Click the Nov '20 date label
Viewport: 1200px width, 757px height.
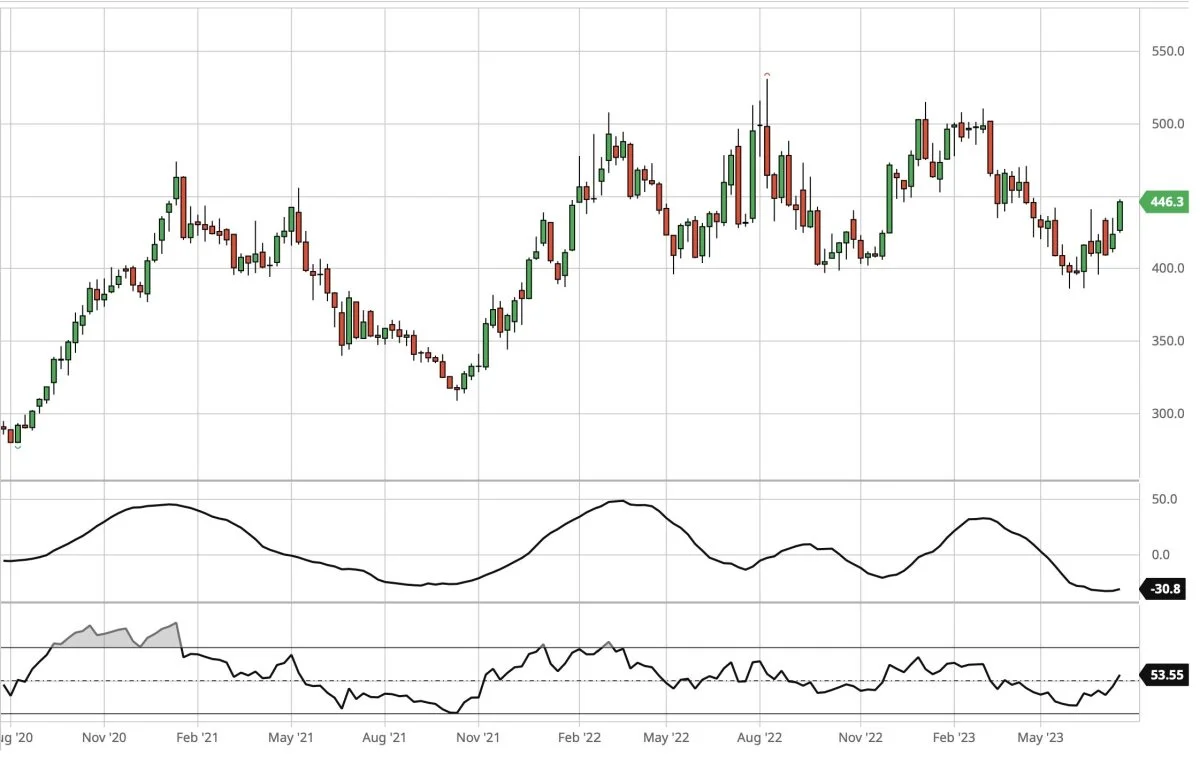[103, 738]
